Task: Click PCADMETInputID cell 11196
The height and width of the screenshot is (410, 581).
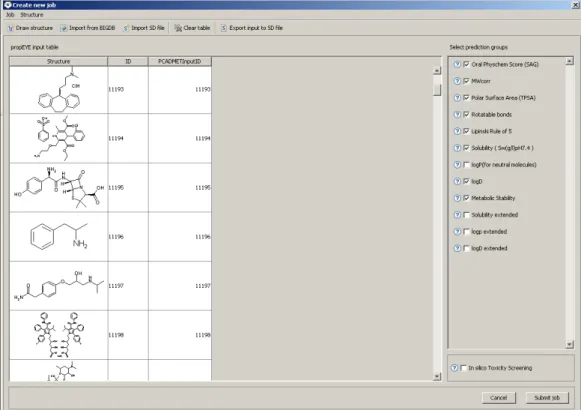Action: point(180,237)
